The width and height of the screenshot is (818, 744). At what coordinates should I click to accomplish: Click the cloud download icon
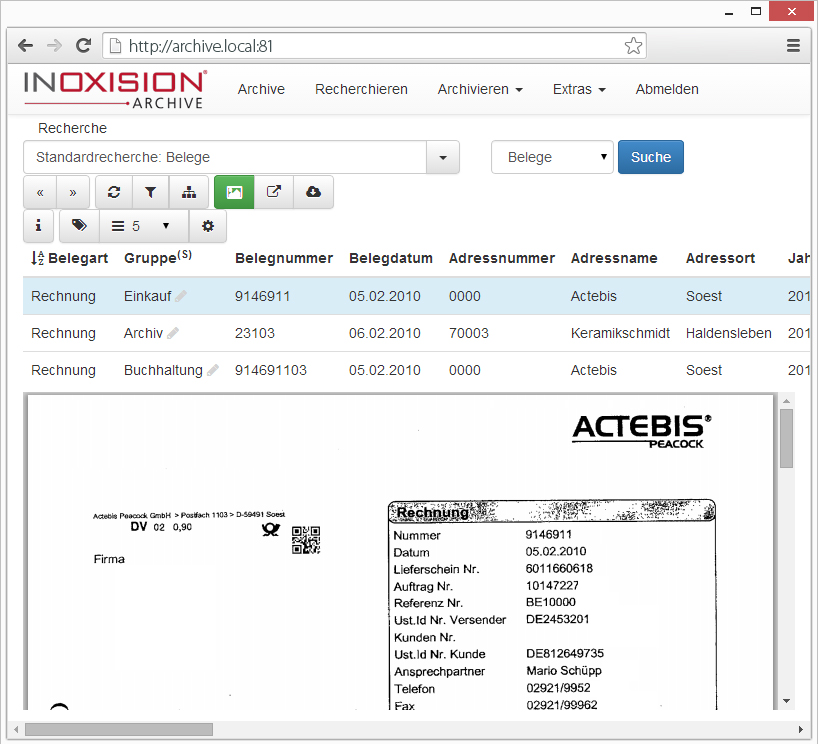(x=313, y=192)
